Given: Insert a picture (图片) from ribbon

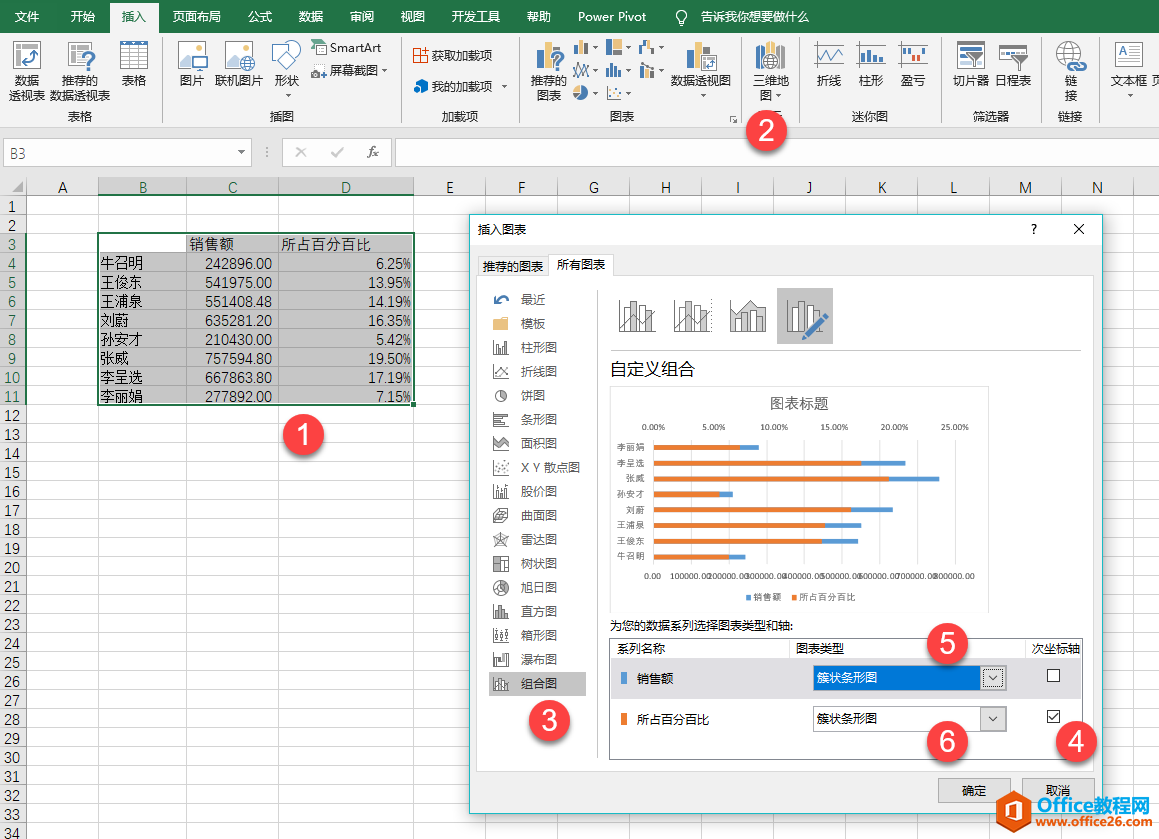Looking at the screenshot, I should click(191, 65).
